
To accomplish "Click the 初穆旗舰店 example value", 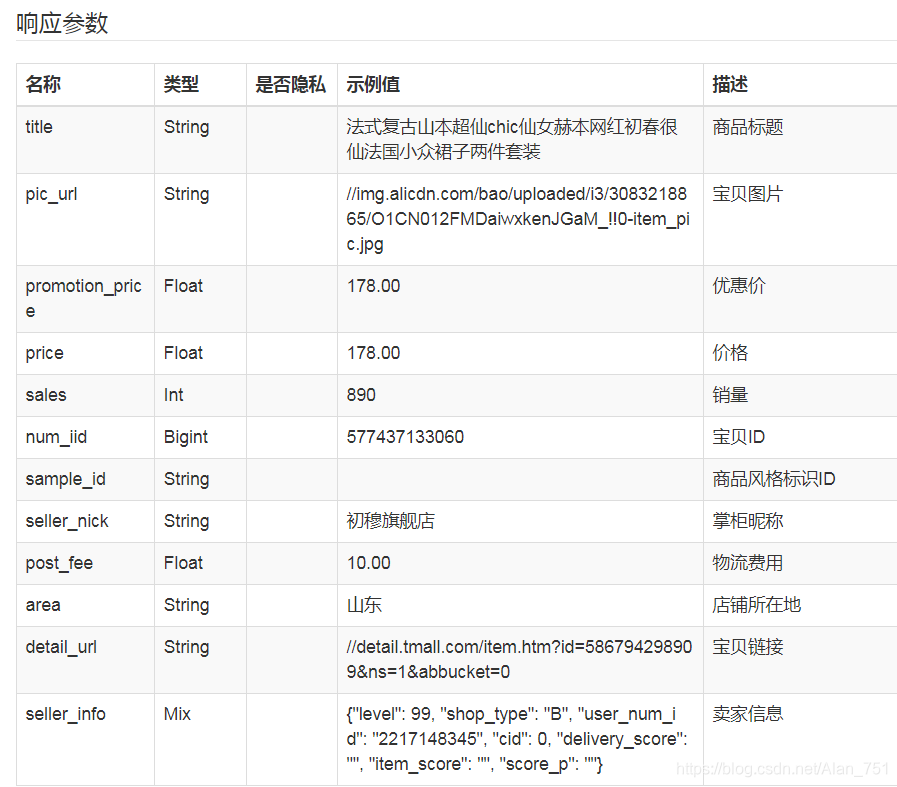I will (391, 521).
